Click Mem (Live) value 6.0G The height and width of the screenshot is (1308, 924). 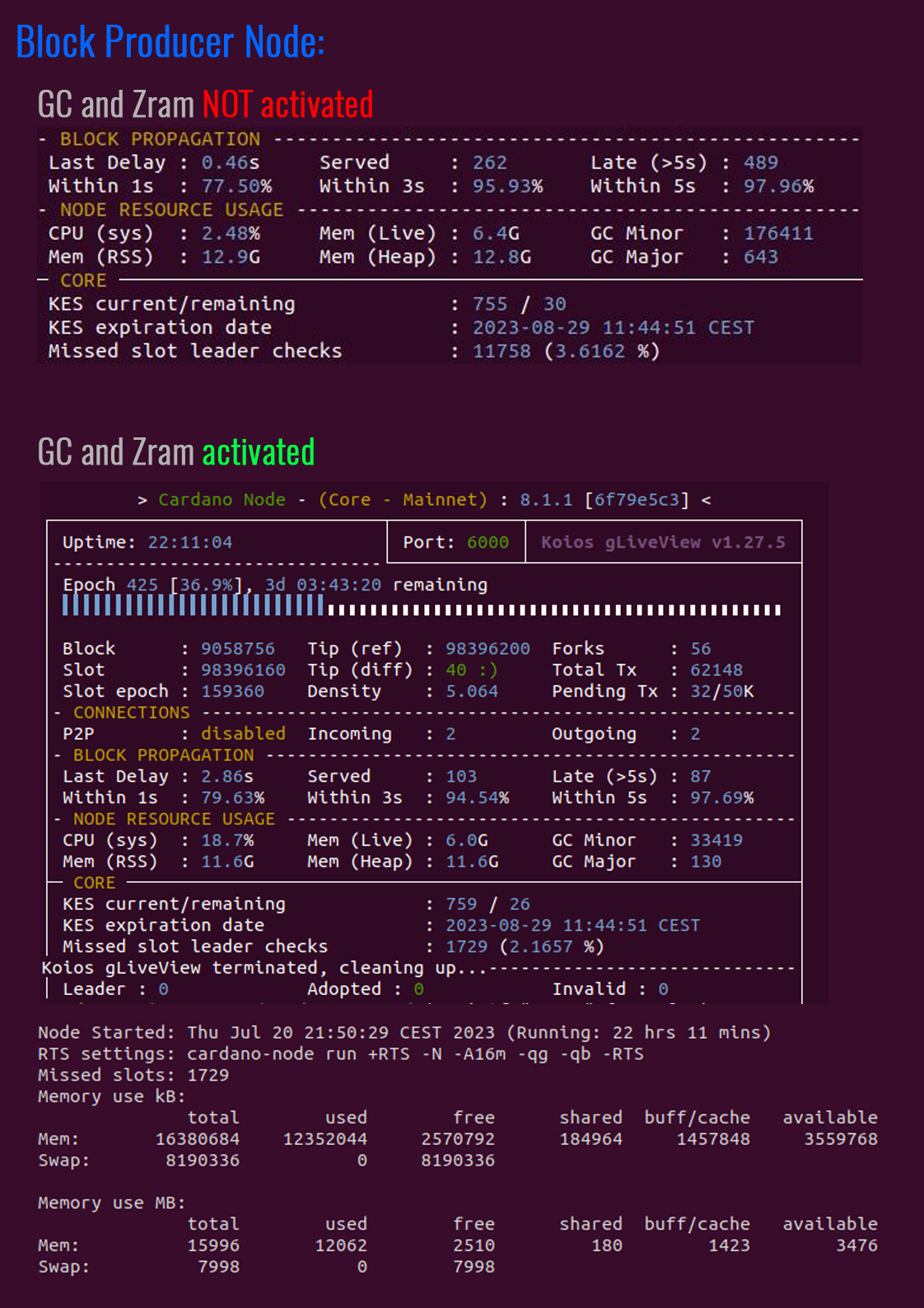[467, 841]
